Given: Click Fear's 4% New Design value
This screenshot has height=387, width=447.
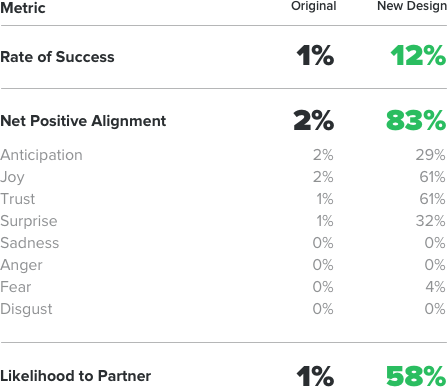Looking at the screenshot, I should pos(435,287).
